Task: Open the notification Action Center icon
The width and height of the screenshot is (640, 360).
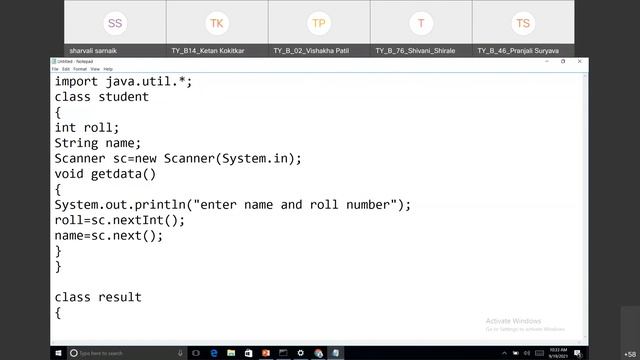Action: (578, 353)
